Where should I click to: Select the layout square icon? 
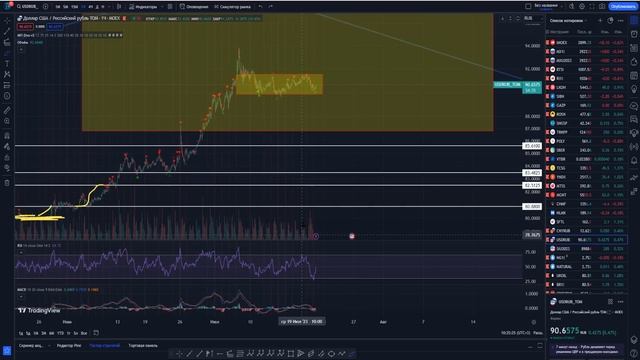[x=528, y=6]
